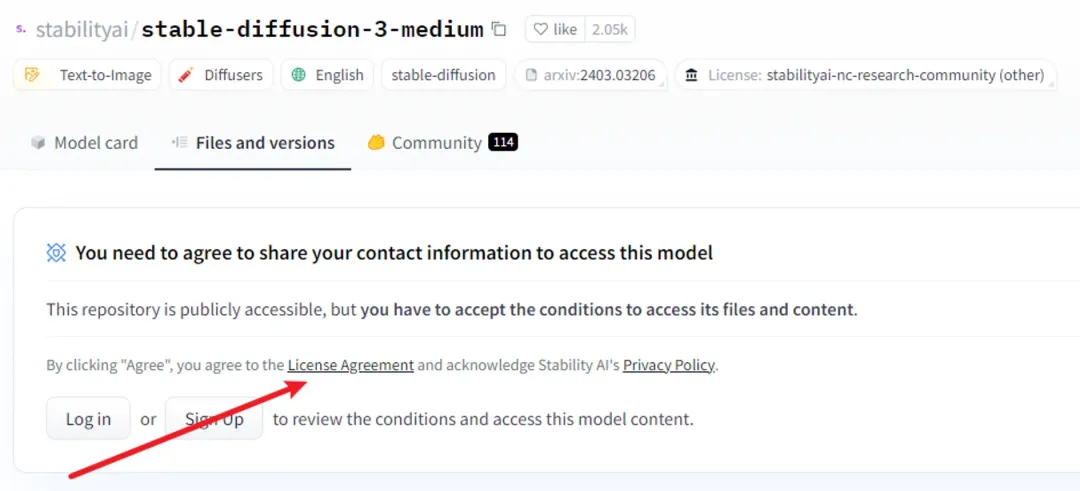
Task: Click the Sign Up button
Action: pos(214,419)
